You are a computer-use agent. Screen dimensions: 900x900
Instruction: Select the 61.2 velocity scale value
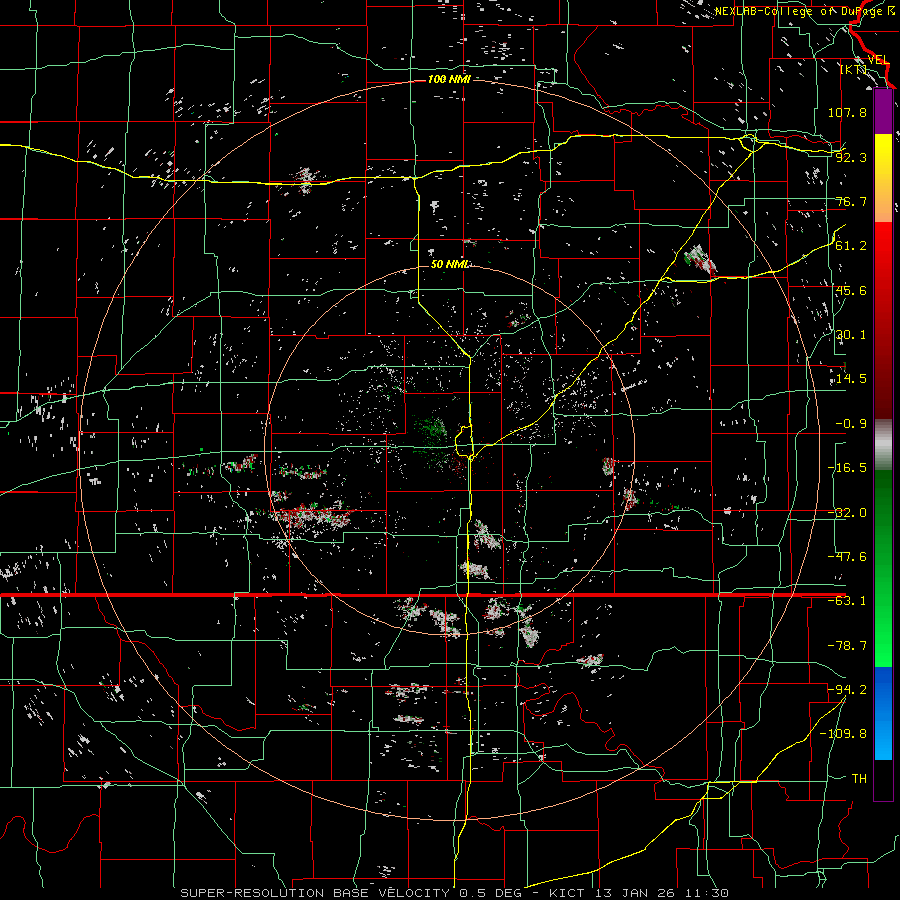point(851,246)
